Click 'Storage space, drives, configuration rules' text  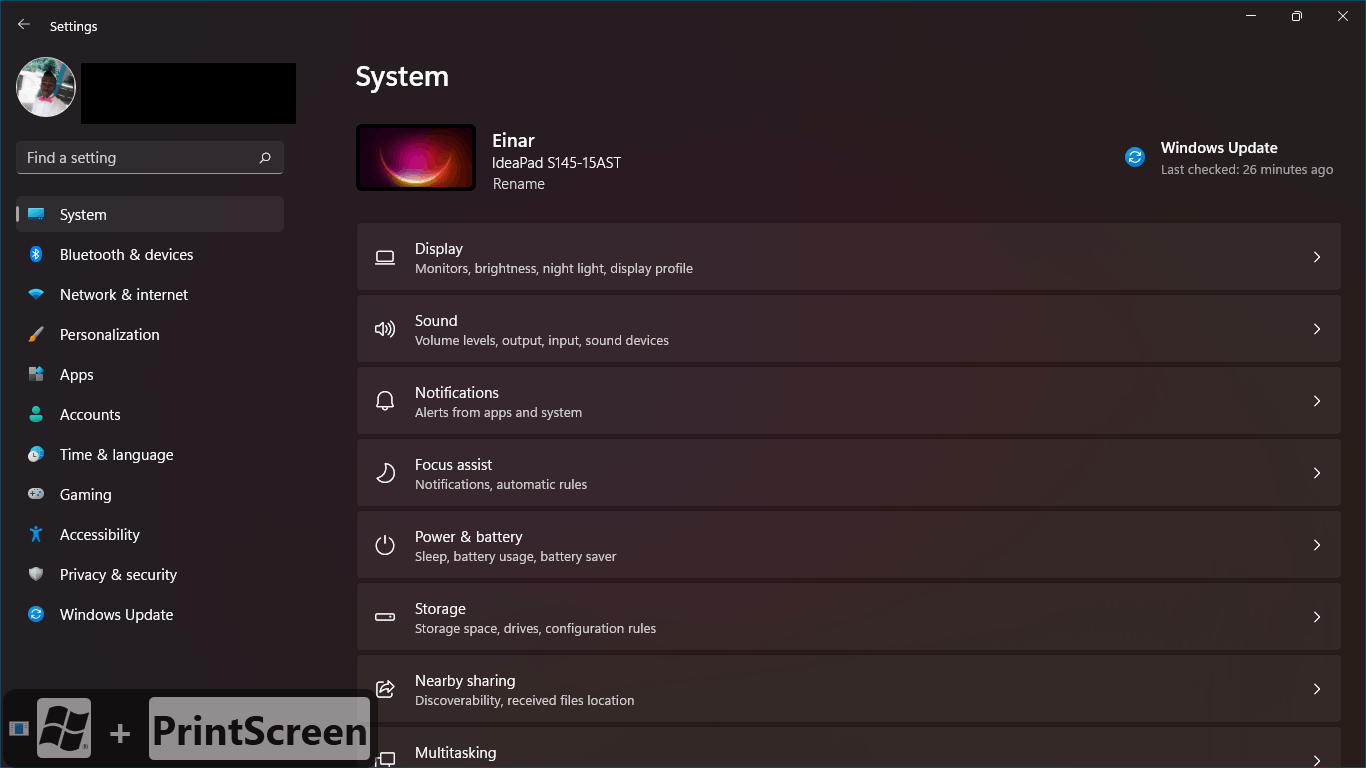point(536,629)
